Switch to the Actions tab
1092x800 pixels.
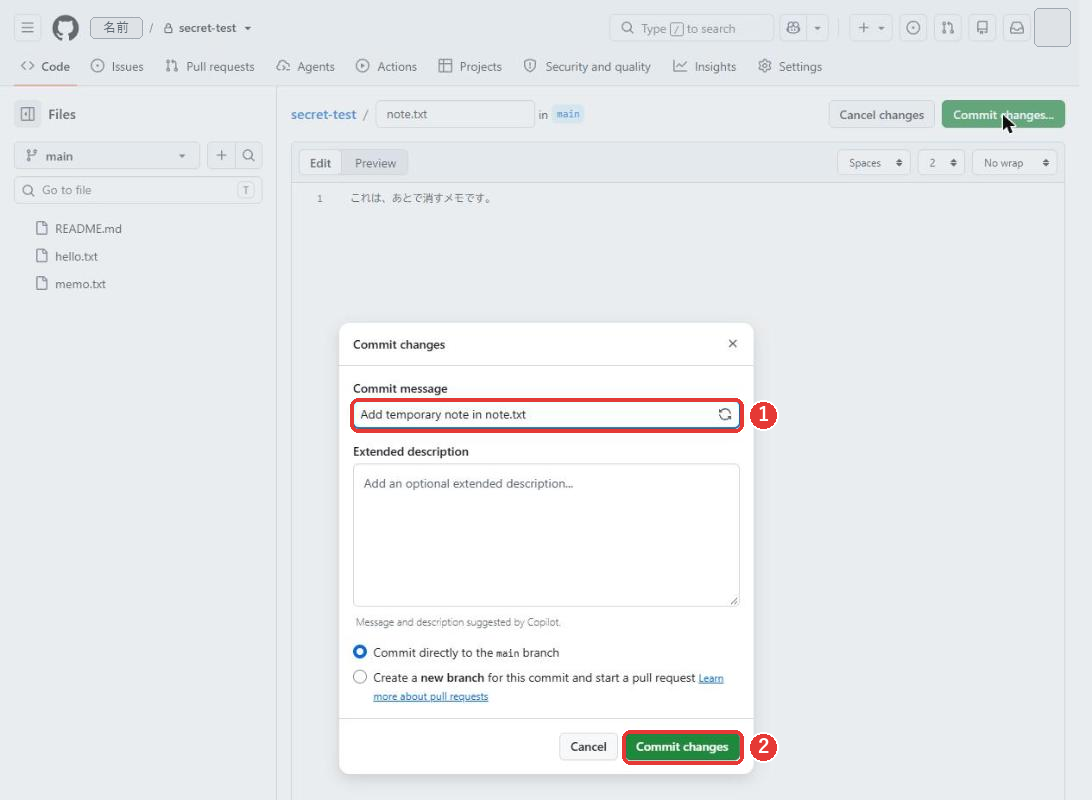tap(386, 66)
